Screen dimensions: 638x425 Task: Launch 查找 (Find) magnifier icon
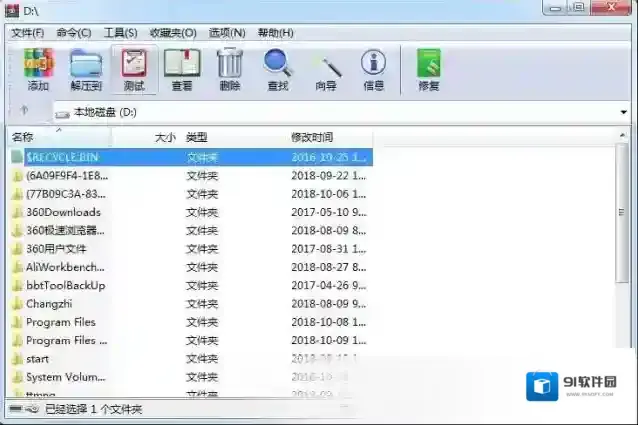click(x=277, y=69)
